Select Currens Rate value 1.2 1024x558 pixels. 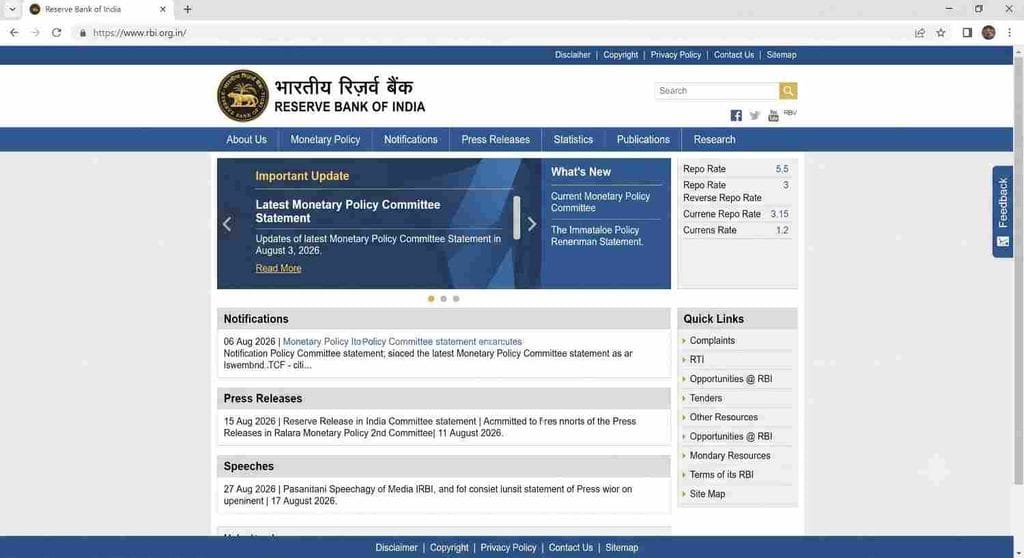pos(782,231)
